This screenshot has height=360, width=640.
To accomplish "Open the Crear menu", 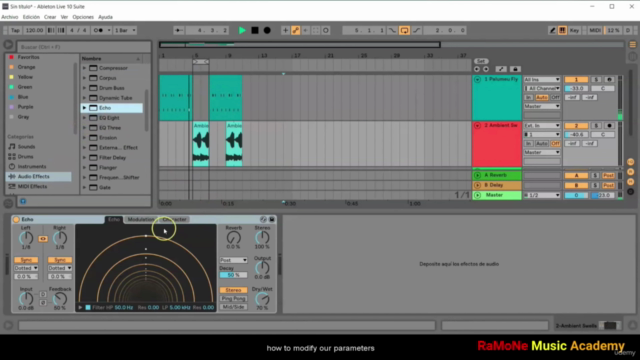I will click(50, 17).
